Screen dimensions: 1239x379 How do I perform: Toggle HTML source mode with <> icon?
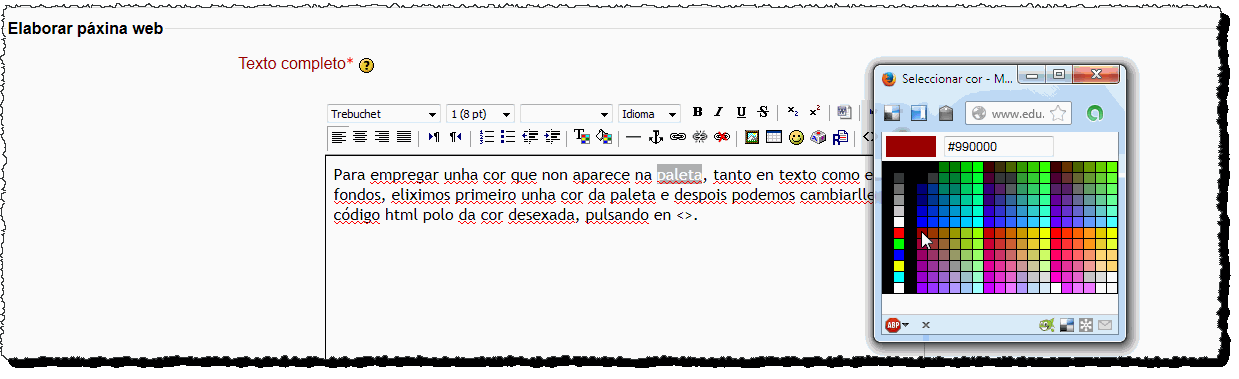tap(867, 137)
